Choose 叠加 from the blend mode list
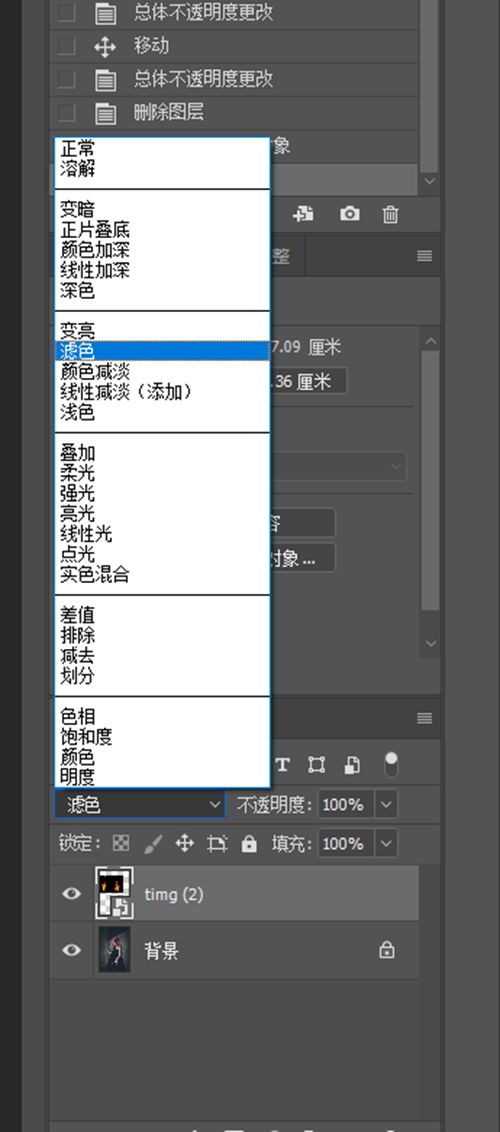 point(77,453)
